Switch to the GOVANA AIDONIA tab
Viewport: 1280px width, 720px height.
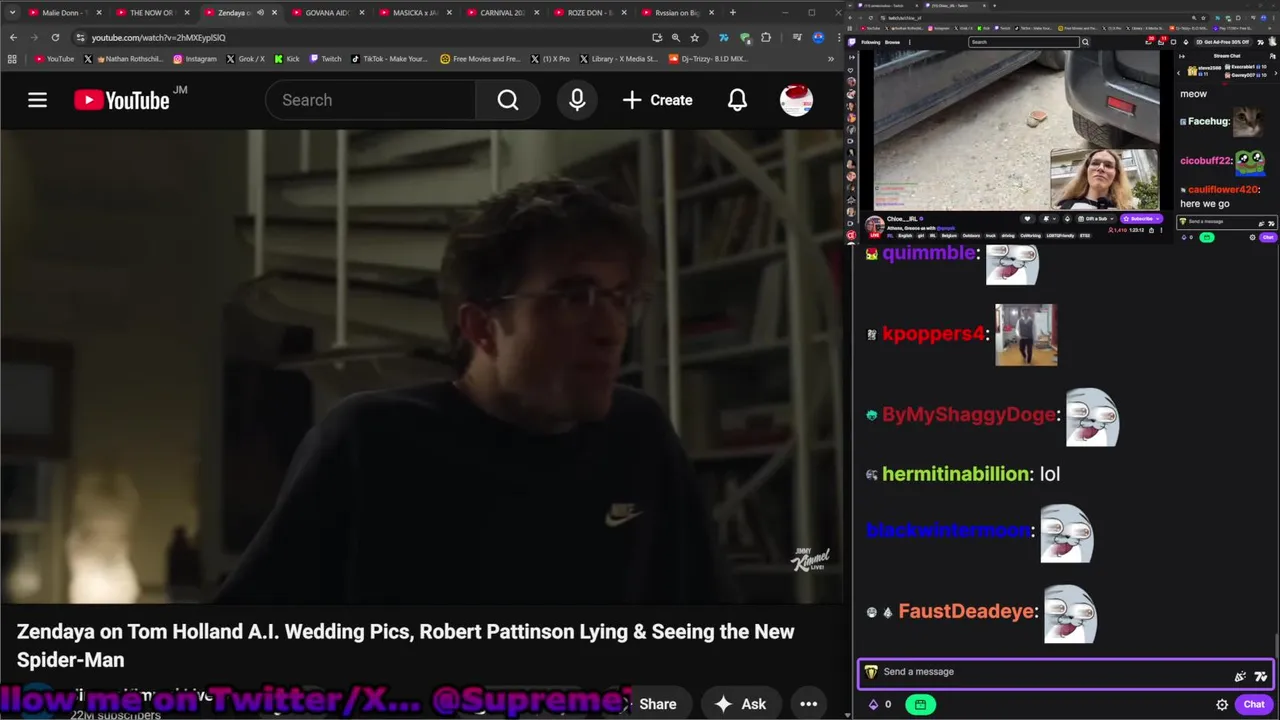coord(326,13)
